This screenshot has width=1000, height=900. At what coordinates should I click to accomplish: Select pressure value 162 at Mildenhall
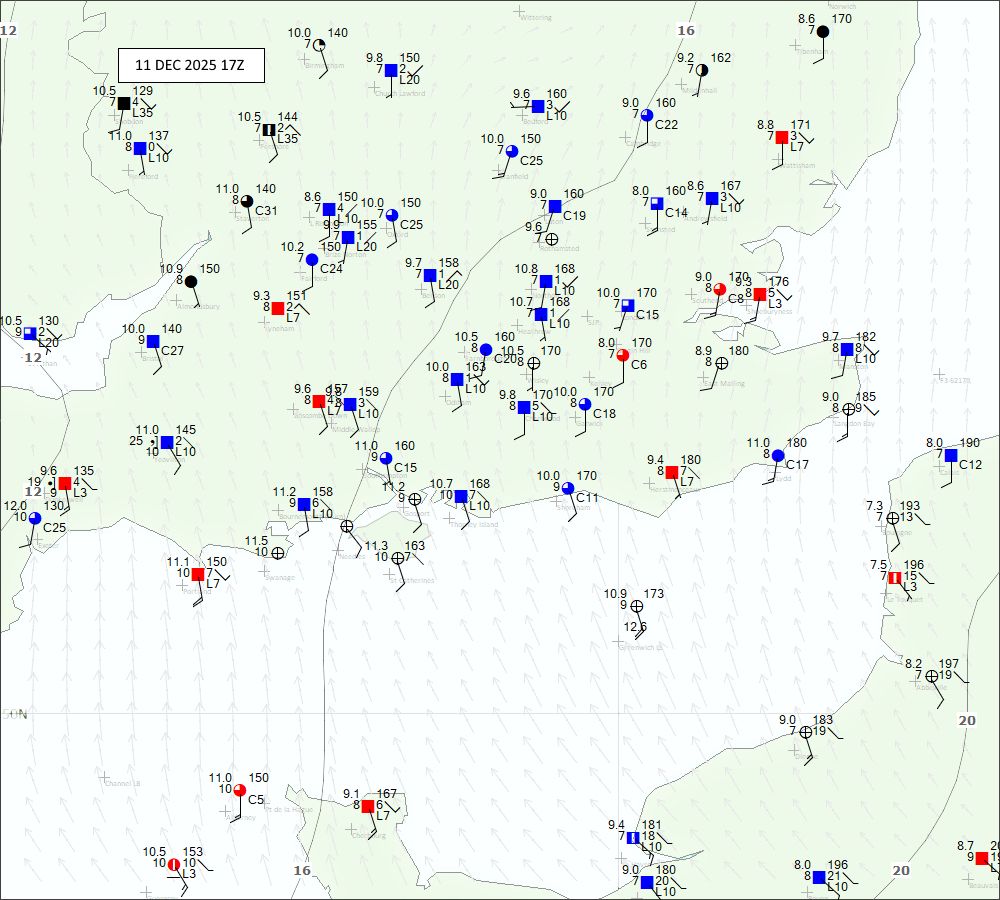point(721,57)
